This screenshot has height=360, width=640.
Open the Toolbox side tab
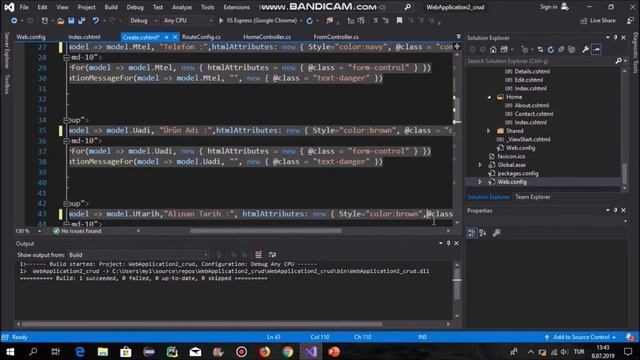tap(7, 84)
